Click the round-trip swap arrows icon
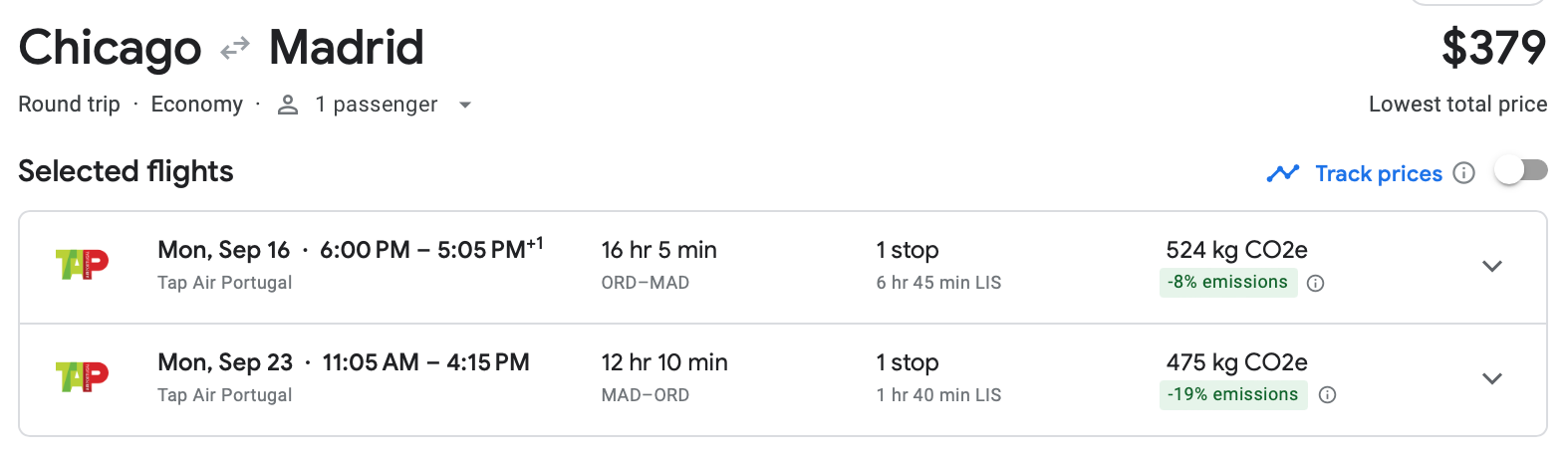 pyautogui.click(x=235, y=49)
